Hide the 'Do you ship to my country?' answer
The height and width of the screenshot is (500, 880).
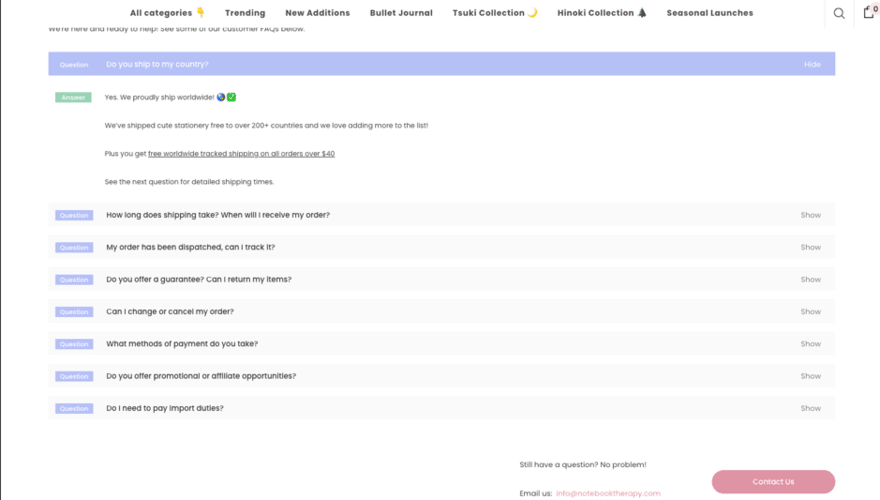coord(812,64)
